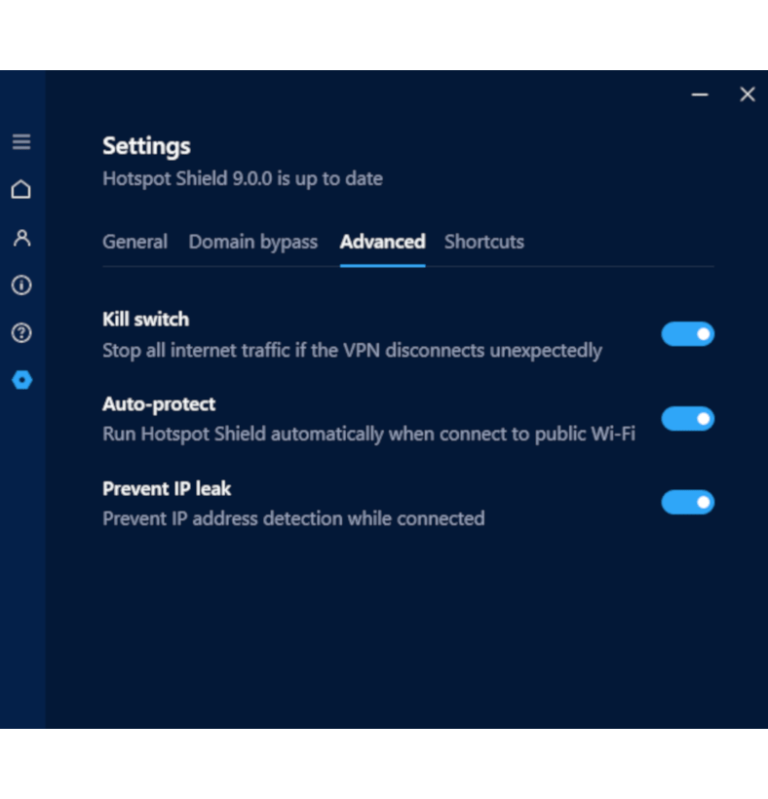
Task: Select the Advanced tab
Action: pyautogui.click(x=383, y=242)
